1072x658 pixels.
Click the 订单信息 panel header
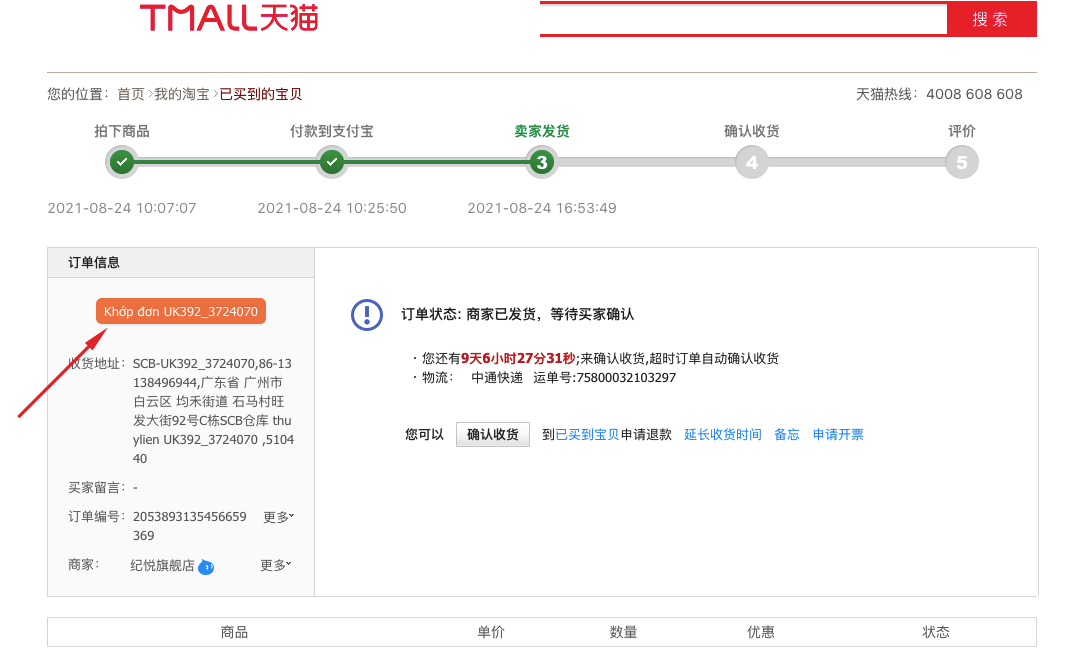click(181, 263)
